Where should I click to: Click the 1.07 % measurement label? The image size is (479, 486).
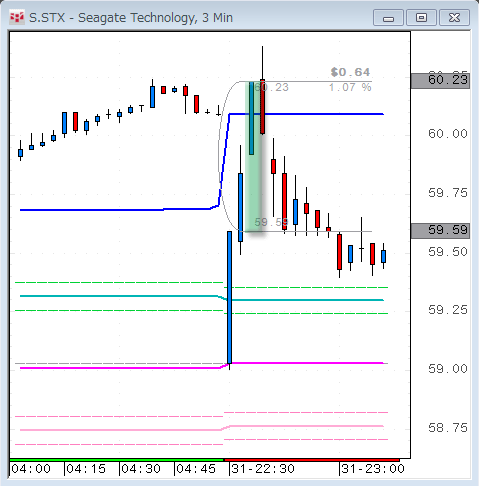point(350,88)
